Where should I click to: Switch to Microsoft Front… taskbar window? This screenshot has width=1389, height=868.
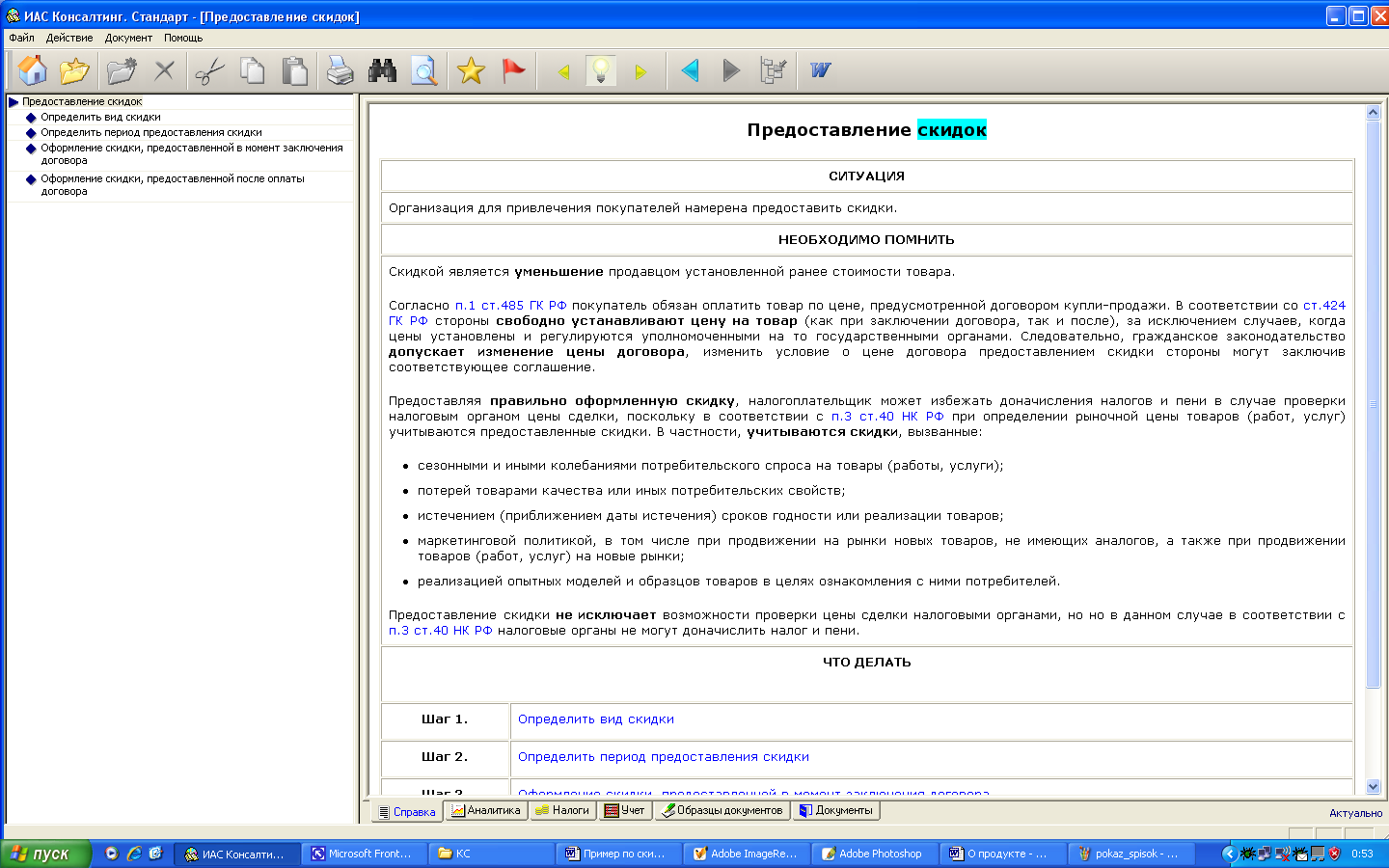click(365, 854)
